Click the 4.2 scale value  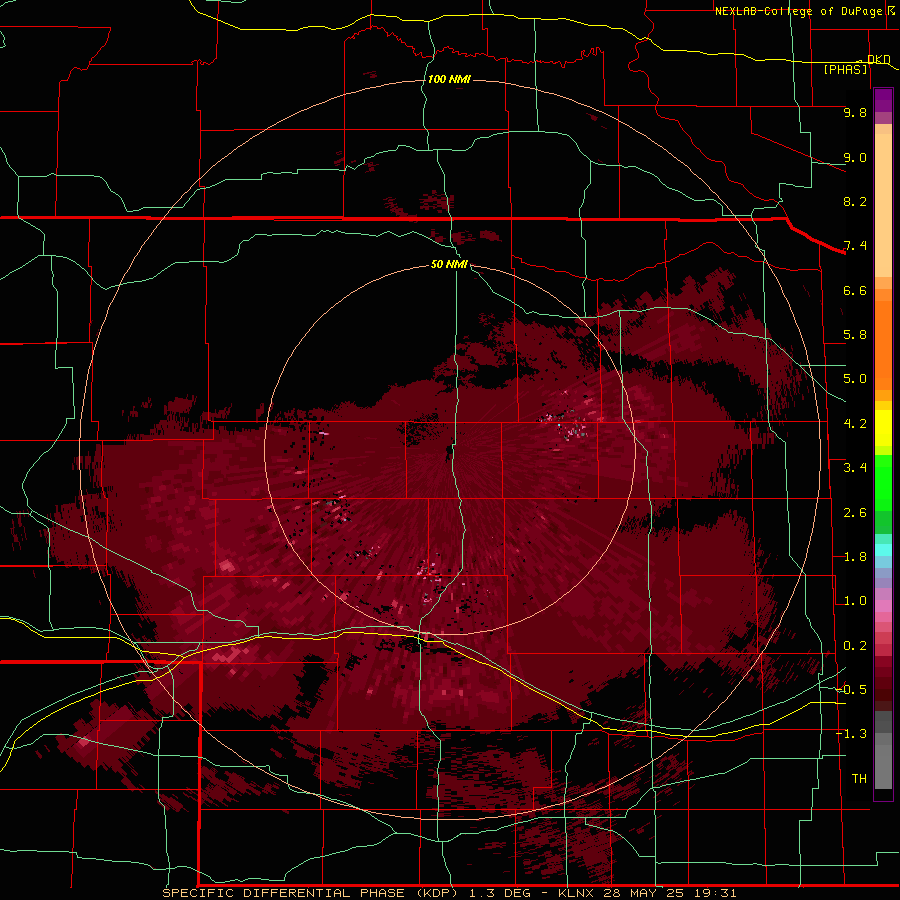pos(855,424)
